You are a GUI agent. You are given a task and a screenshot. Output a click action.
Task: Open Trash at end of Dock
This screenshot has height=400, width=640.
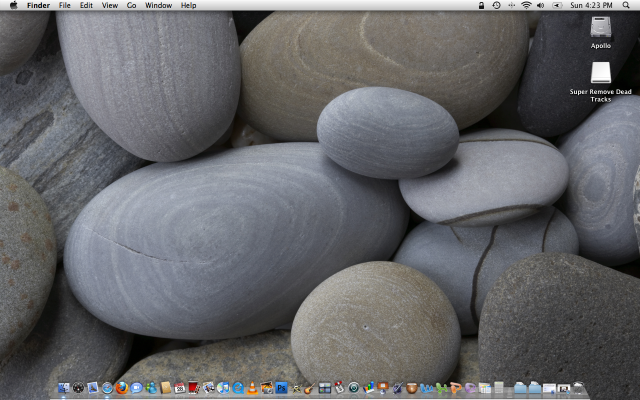pos(578,388)
